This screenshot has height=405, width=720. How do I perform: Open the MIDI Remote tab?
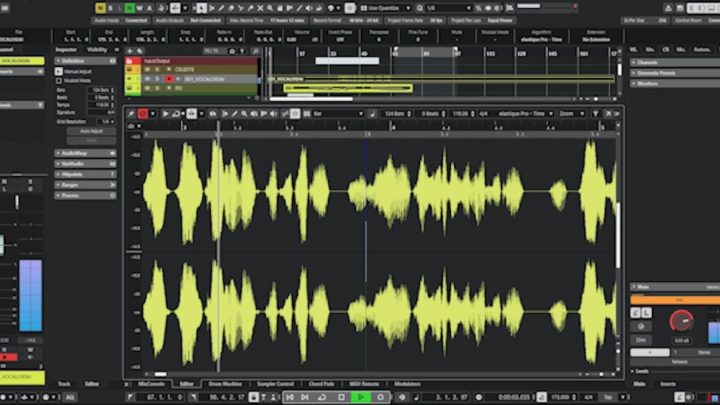tap(364, 384)
